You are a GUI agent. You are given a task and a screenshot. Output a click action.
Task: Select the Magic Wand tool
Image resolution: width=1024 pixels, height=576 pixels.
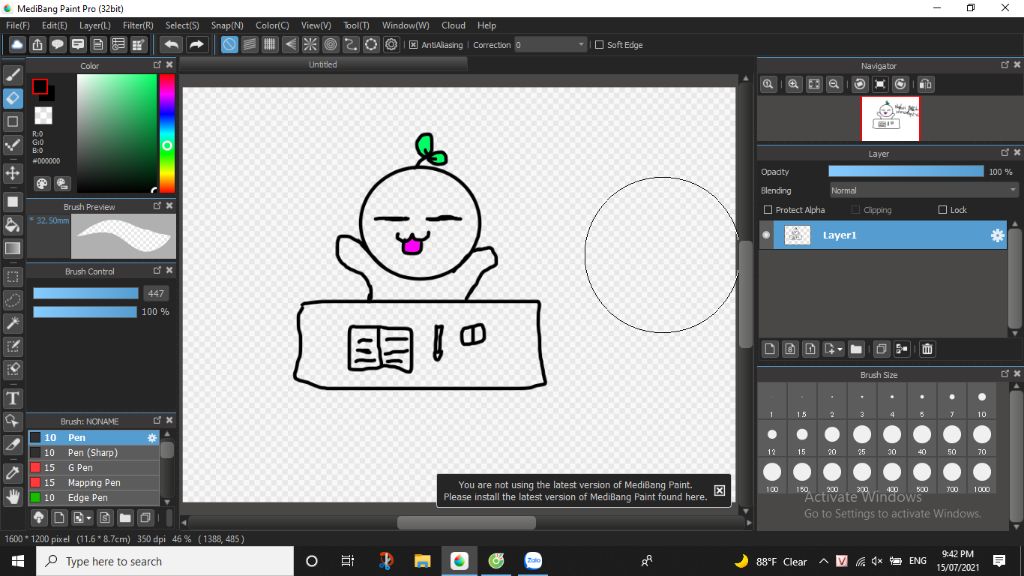(12, 323)
